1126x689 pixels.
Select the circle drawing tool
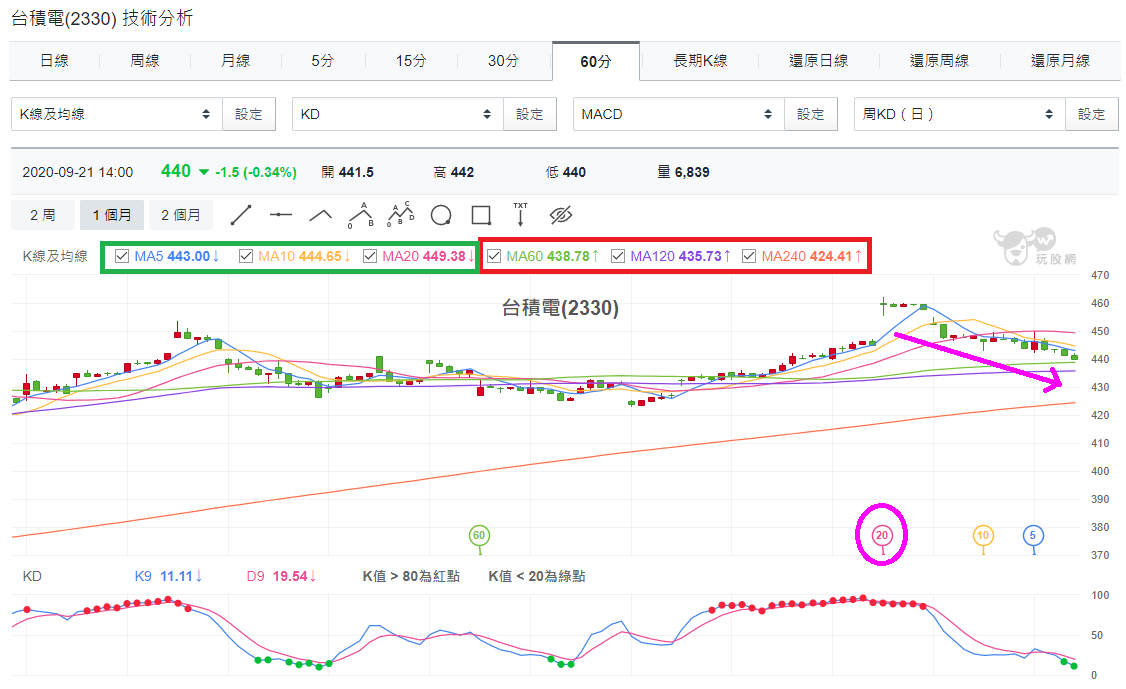pos(441,215)
